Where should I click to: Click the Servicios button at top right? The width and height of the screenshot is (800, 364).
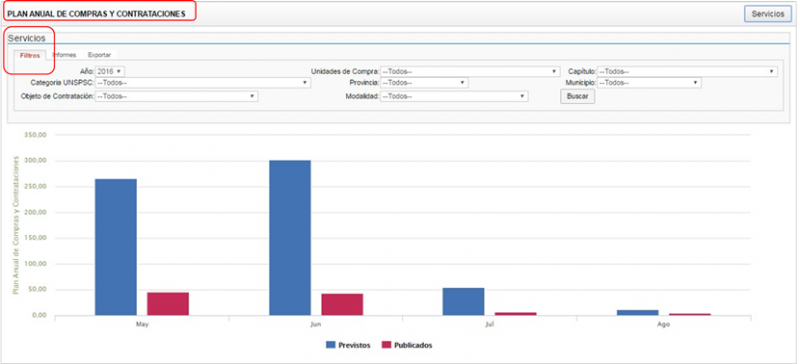tap(768, 14)
